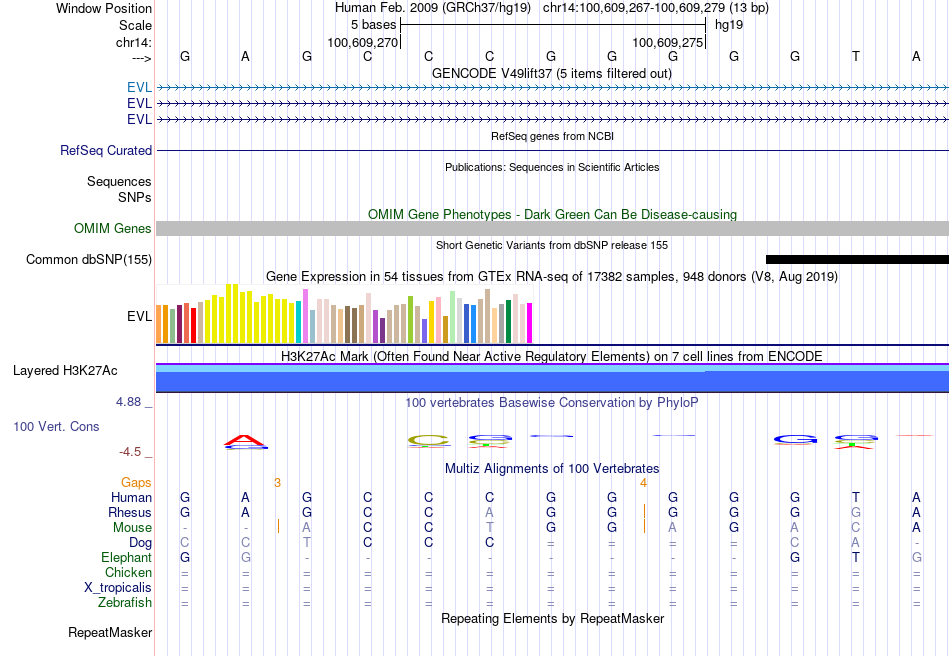Click the light blue EVL transcript label
This screenshot has width=950, height=656.
pyautogui.click(x=139, y=87)
